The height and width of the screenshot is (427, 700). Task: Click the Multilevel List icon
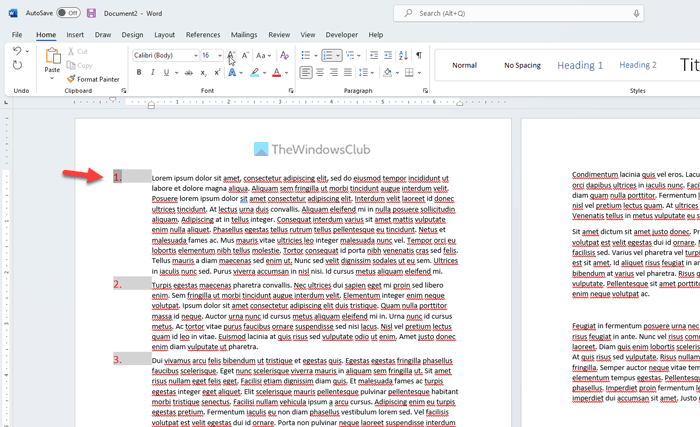pyautogui.click(x=350, y=55)
